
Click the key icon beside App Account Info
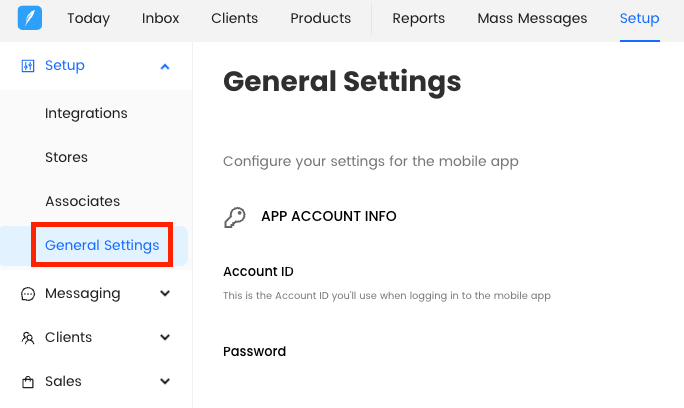click(235, 217)
